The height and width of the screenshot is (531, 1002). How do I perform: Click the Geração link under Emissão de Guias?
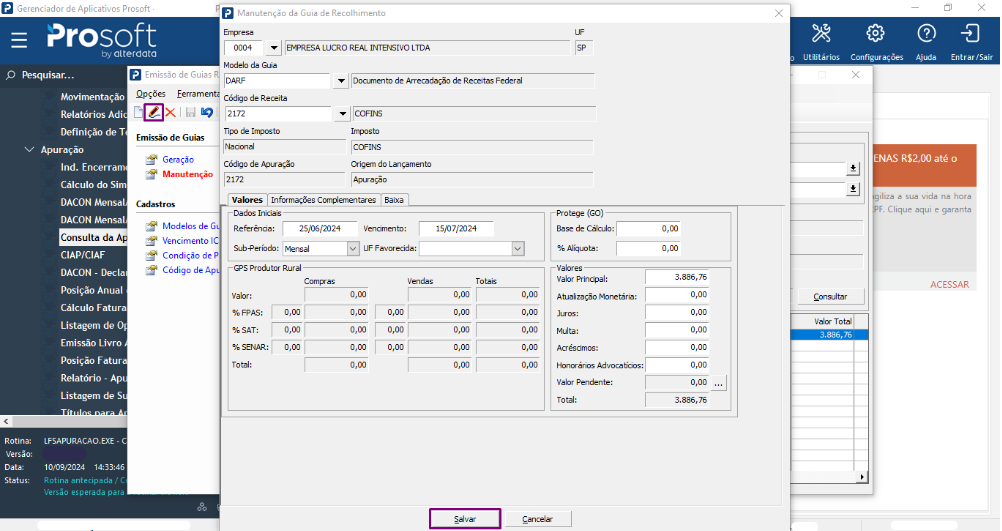coord(178,159)
